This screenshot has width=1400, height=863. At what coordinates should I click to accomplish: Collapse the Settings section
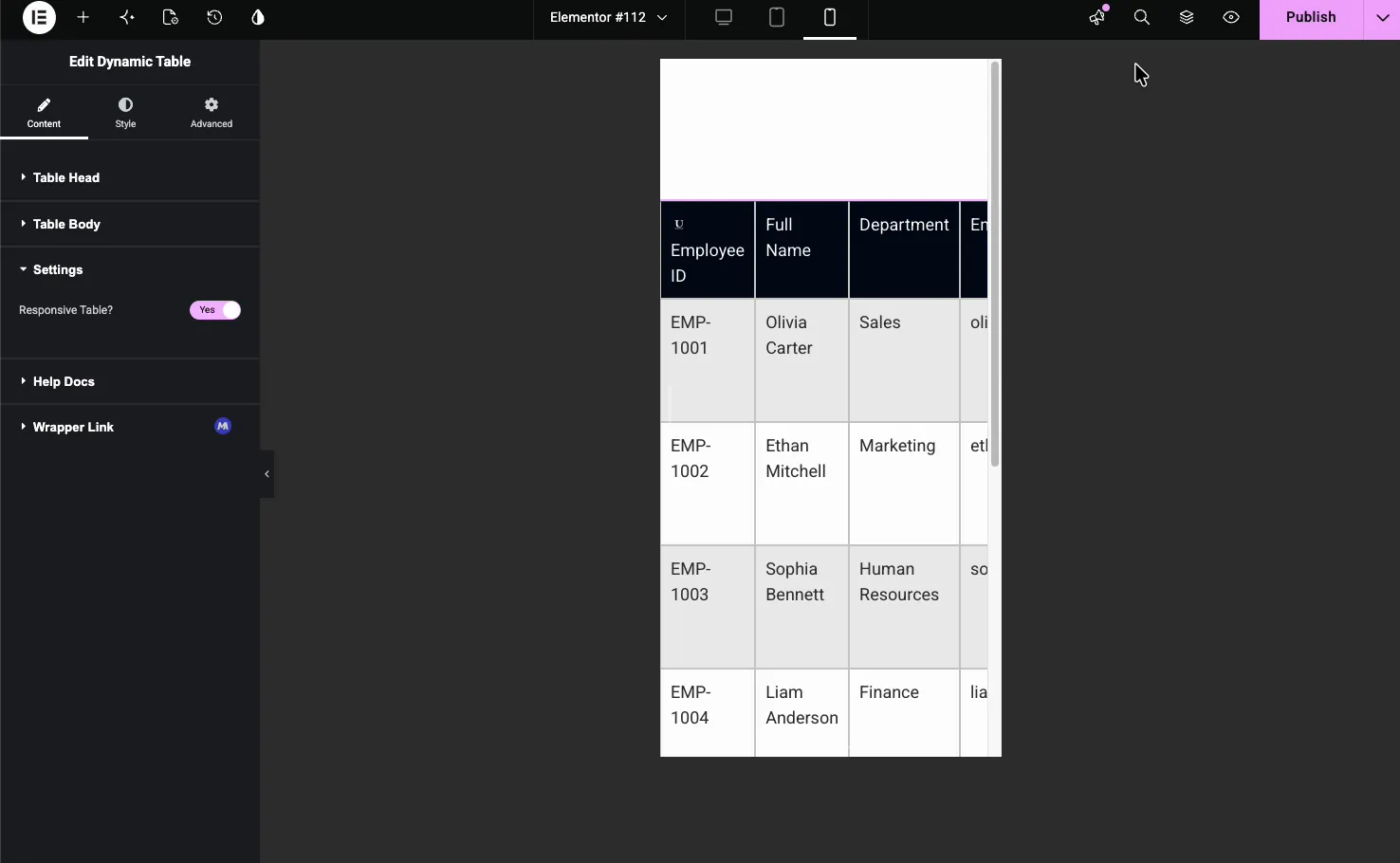[130, 270]
